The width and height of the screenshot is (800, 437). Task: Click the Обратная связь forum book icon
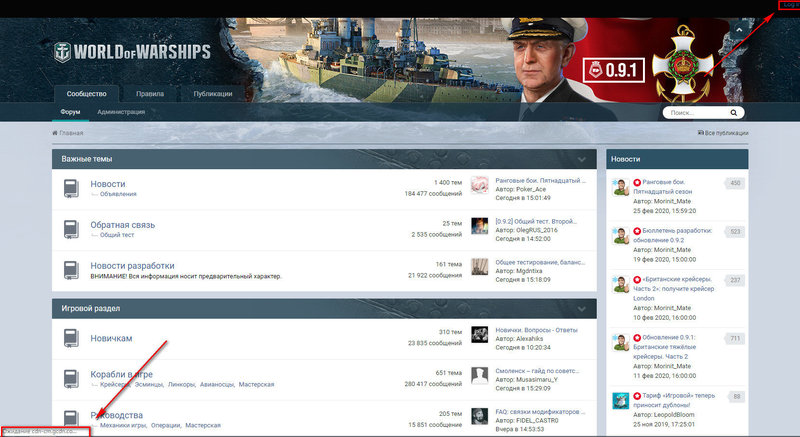tap(71, 229)
